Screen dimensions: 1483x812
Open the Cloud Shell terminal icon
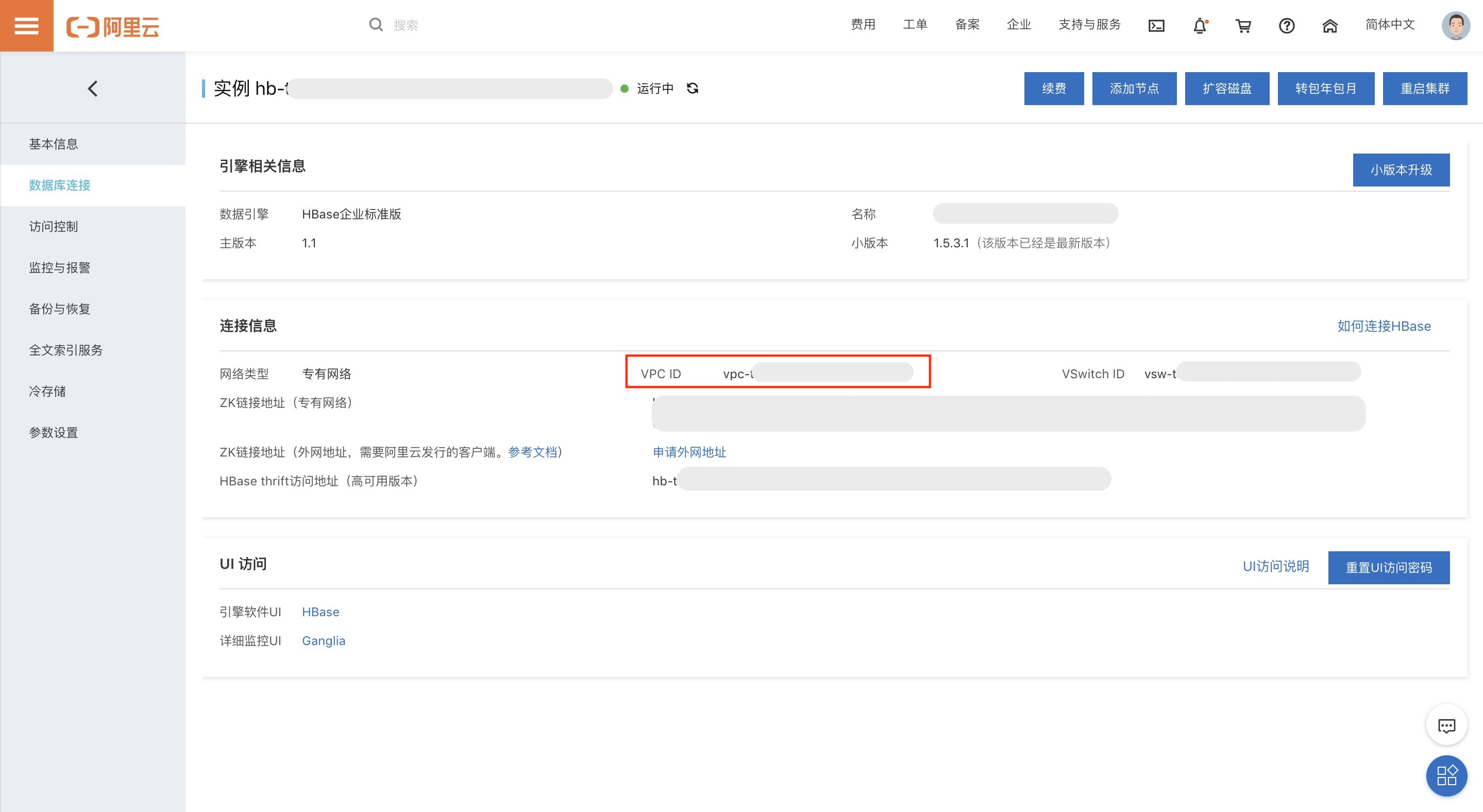[x=1156, y=26]
